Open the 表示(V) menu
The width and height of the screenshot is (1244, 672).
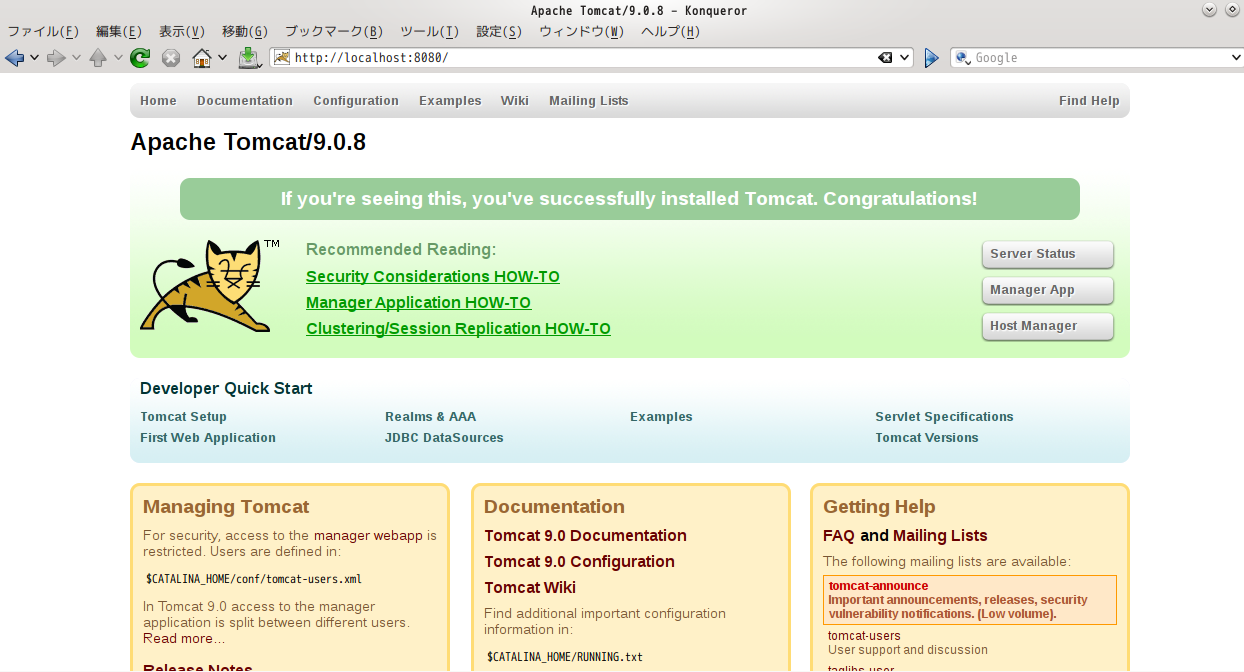point(182,31)
